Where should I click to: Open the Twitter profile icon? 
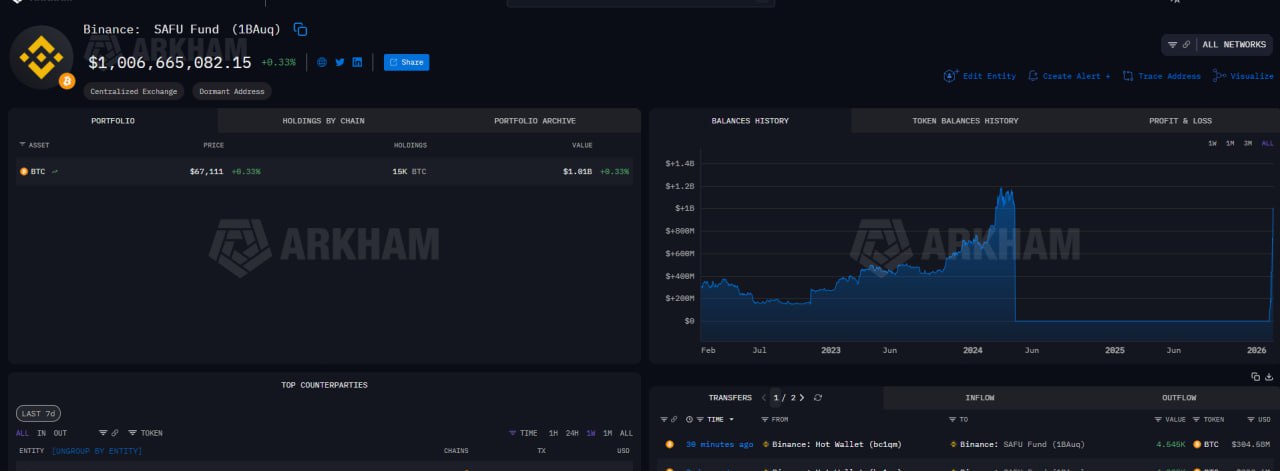340,62
